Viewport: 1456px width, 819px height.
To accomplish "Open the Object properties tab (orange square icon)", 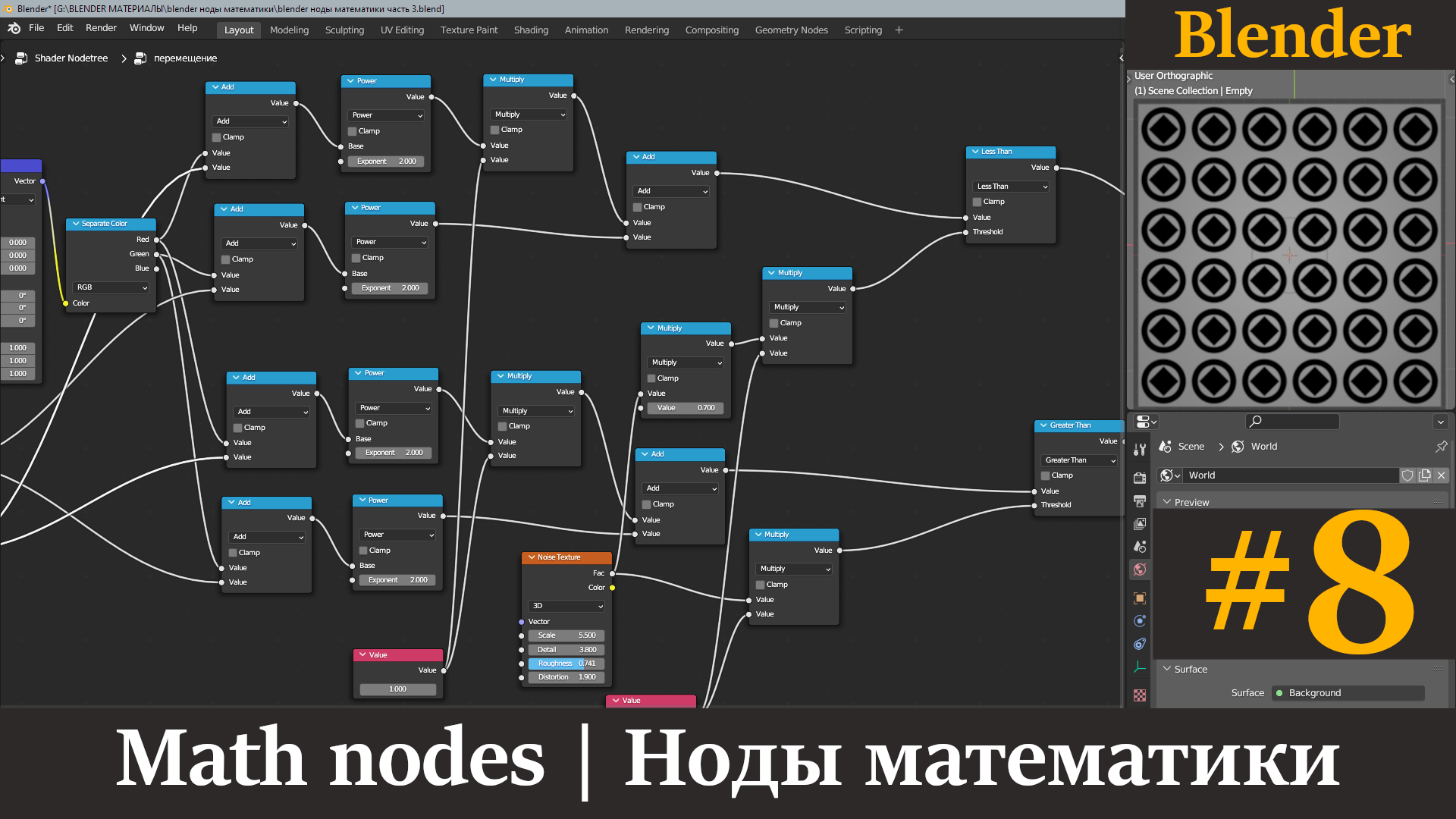I will 1139,598.
